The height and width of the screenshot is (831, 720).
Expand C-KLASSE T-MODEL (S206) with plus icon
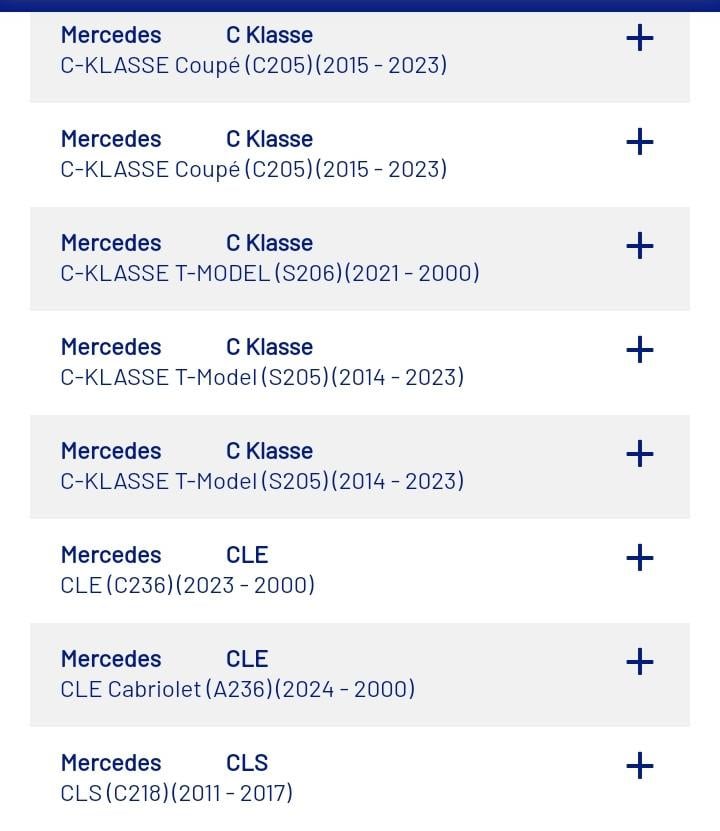coord(639,246)
